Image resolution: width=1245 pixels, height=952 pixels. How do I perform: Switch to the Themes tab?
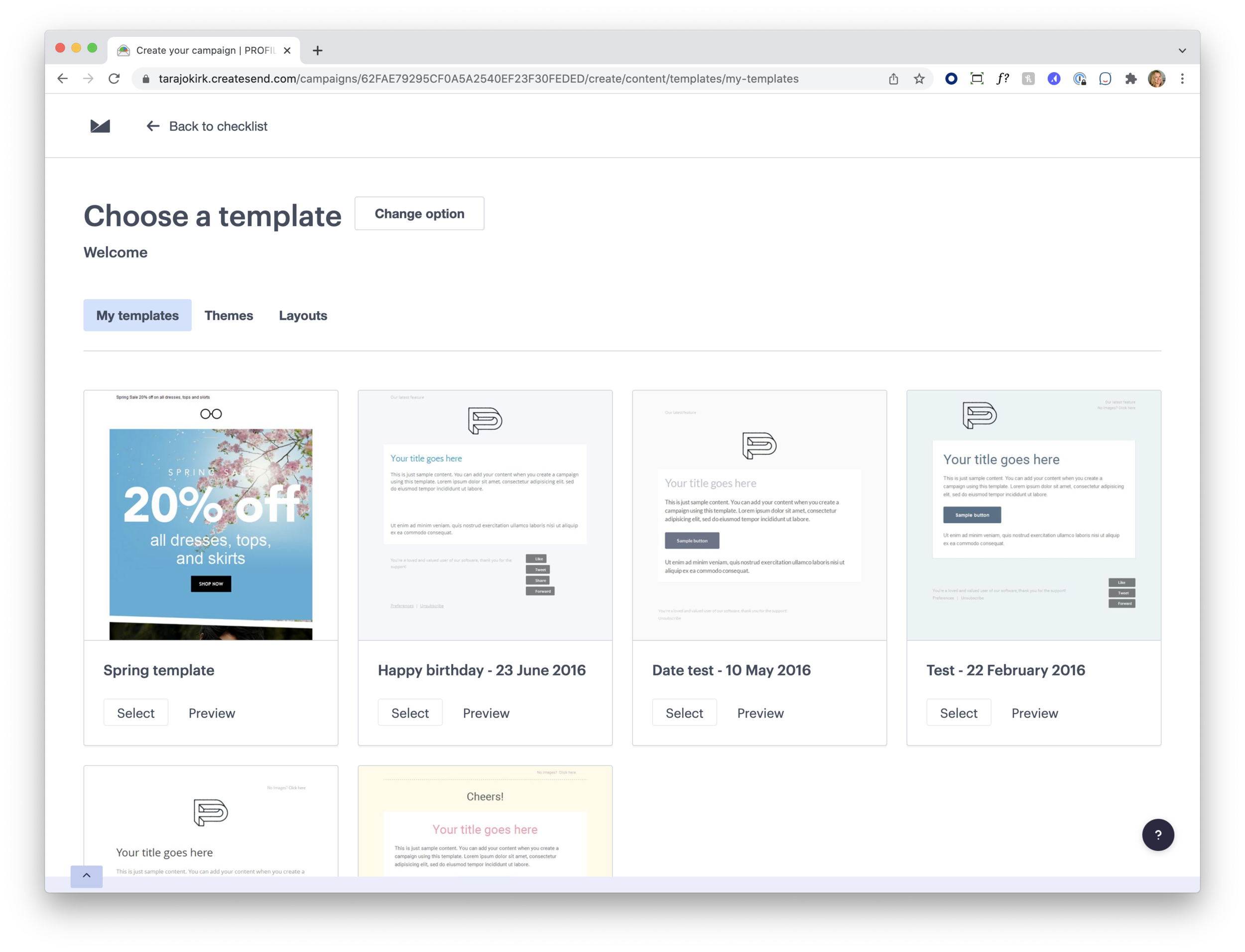(x=229, y=315)
